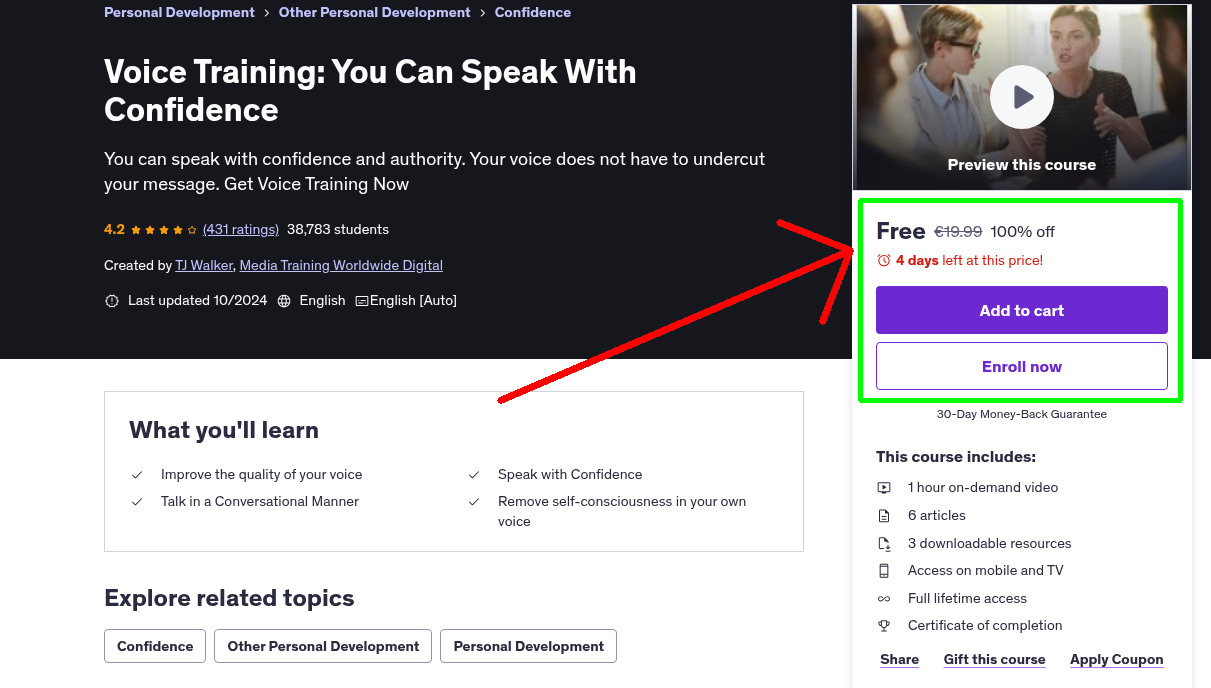Play the course preview video
The height and width of the screenshot is (688, 1211).
1022,97
